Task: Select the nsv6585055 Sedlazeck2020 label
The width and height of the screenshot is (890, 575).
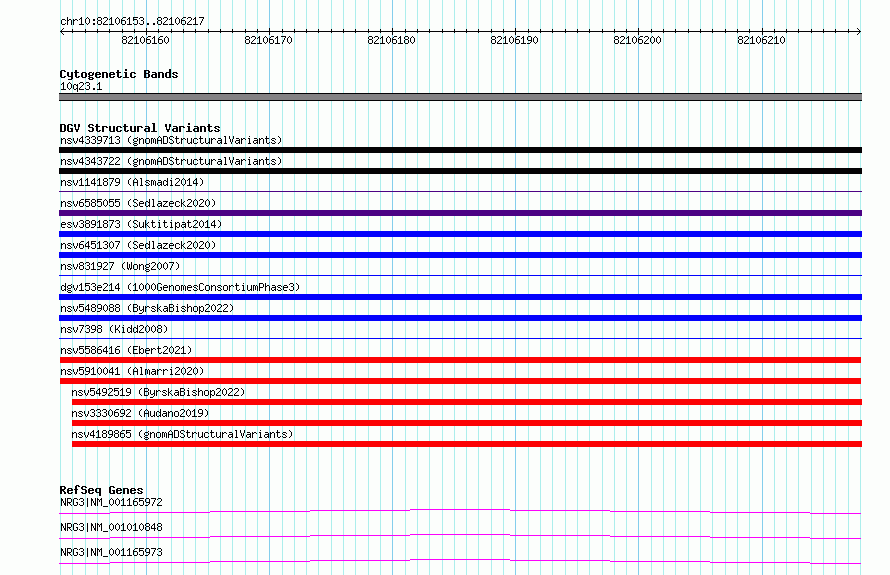Action: [x=138, y=203]
